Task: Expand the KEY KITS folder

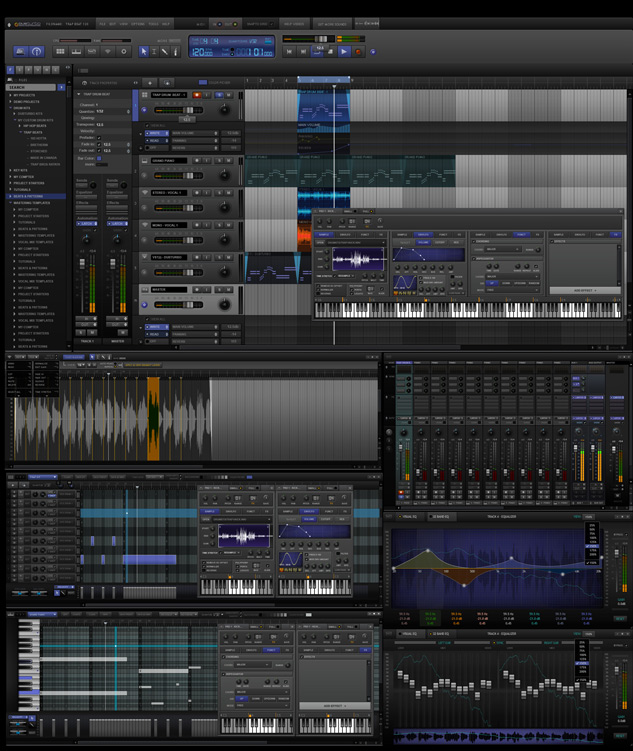Action: (9, 170)
